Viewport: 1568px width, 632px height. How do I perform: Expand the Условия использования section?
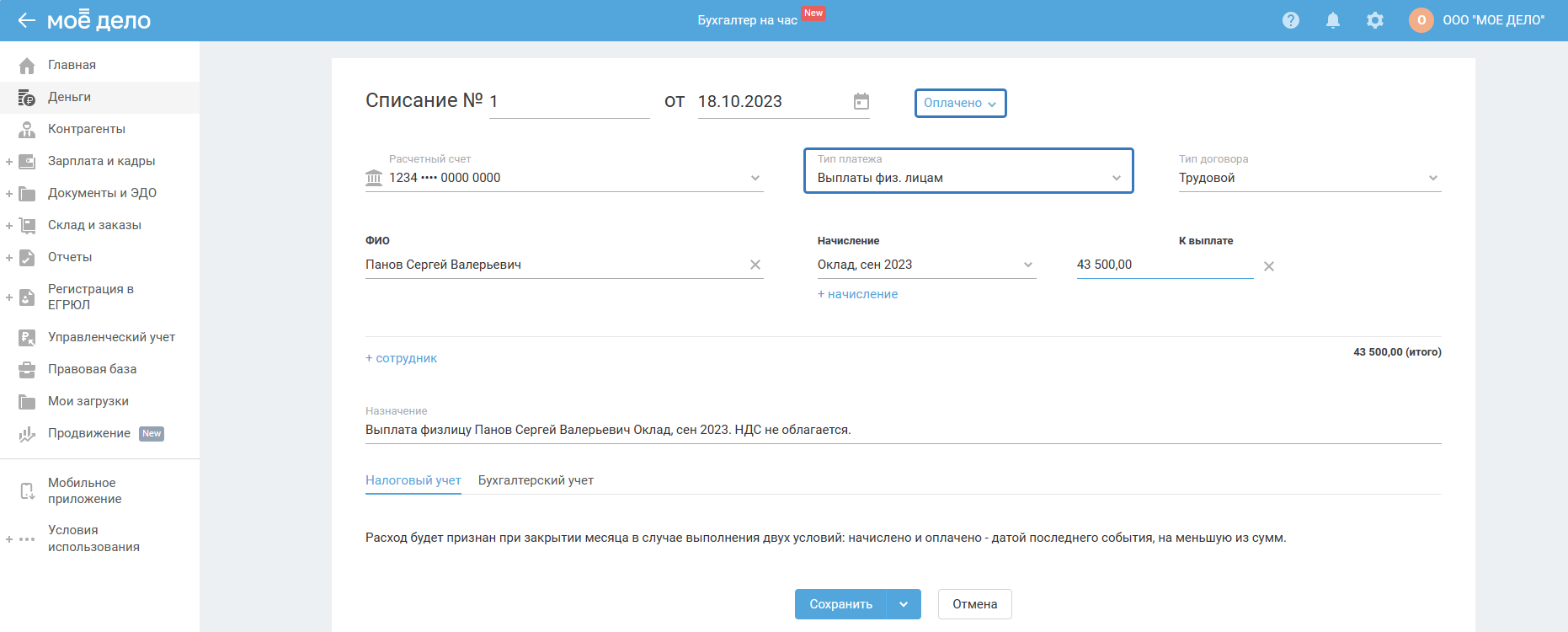9,538
